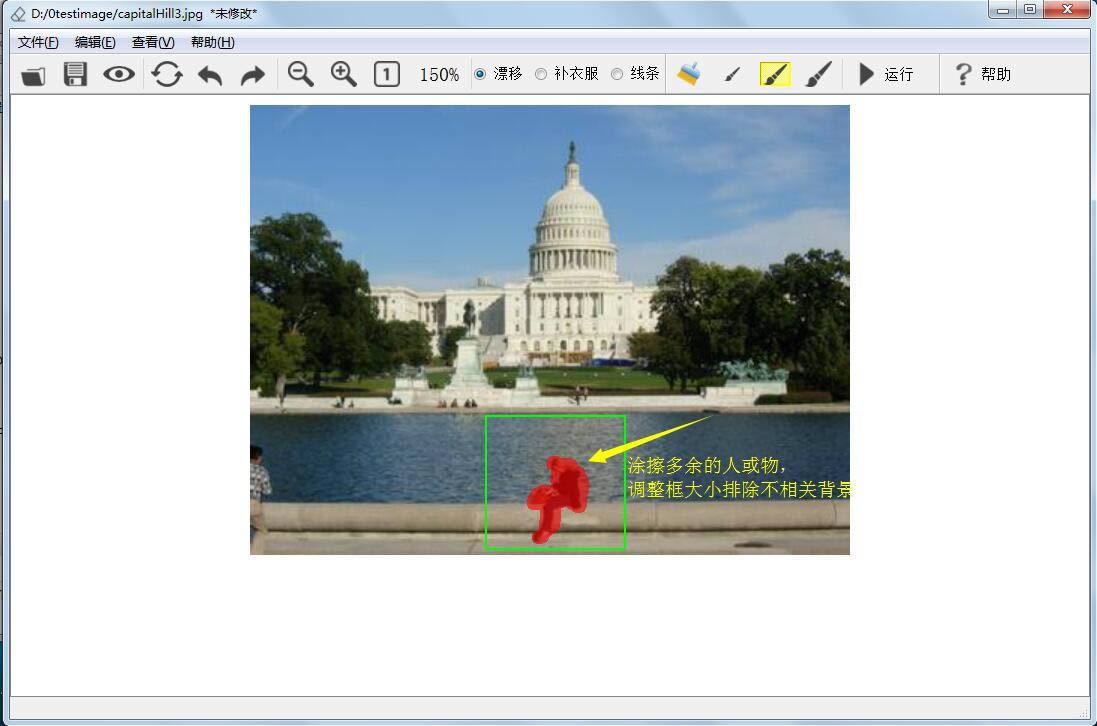Click the circular refresh arrows icon
The width and height of the screenshot is (1097, 726).
pyautogui.click(x=167, y=74)
